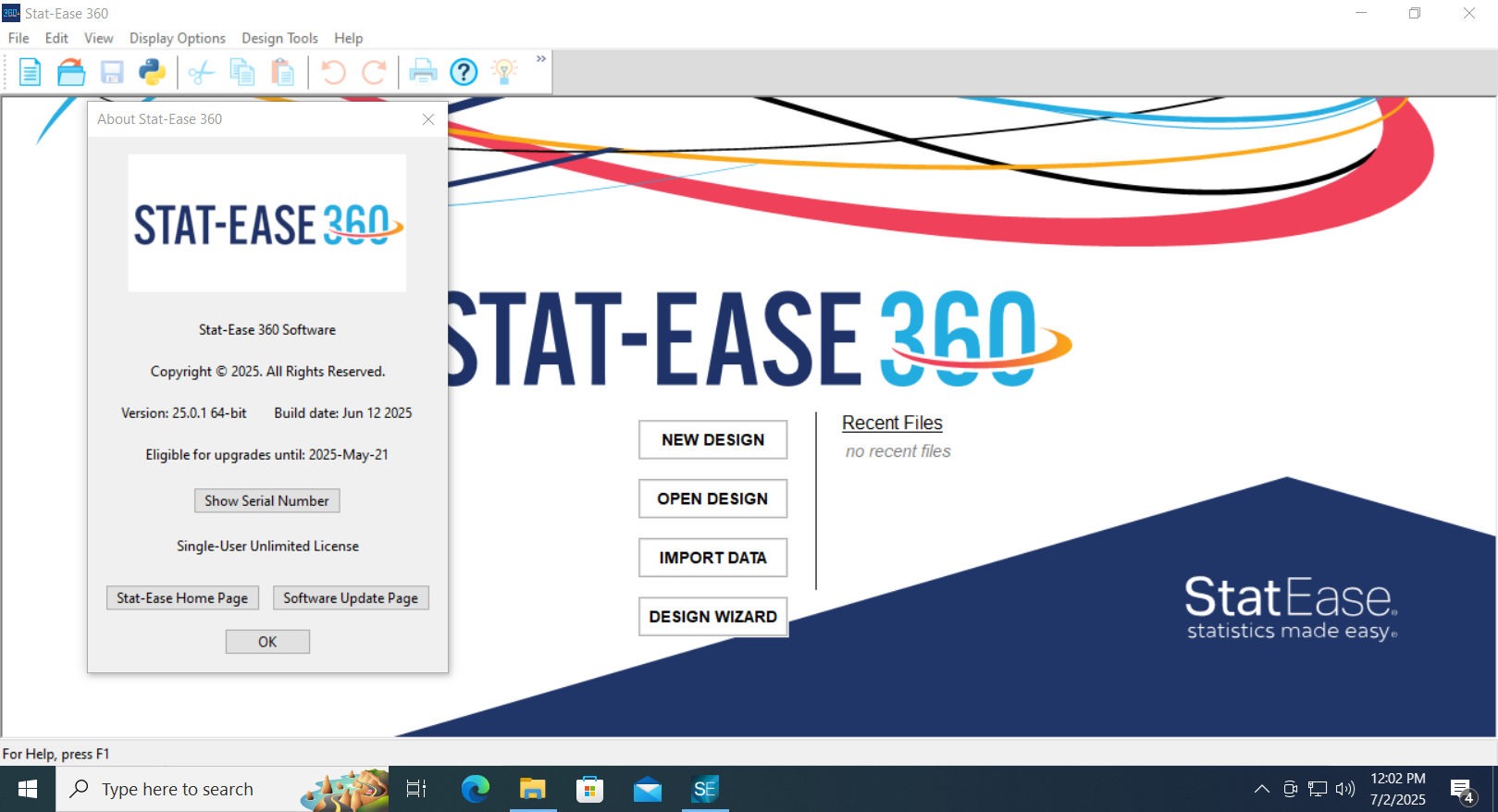Click the lightbulb tips icon
Screen dimensions: 1498x812
504,71
